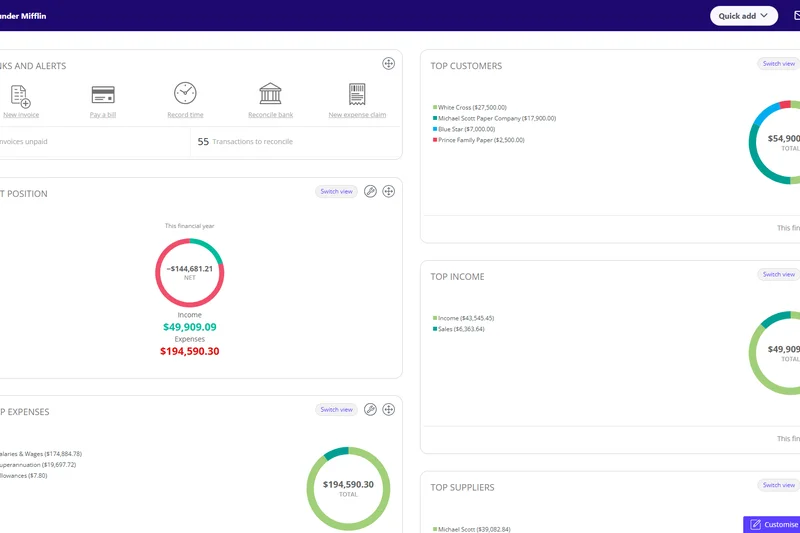Open the wrench settings on Top Expenses
The height and width of the screenshot is (533, 800).
[370, 409]
